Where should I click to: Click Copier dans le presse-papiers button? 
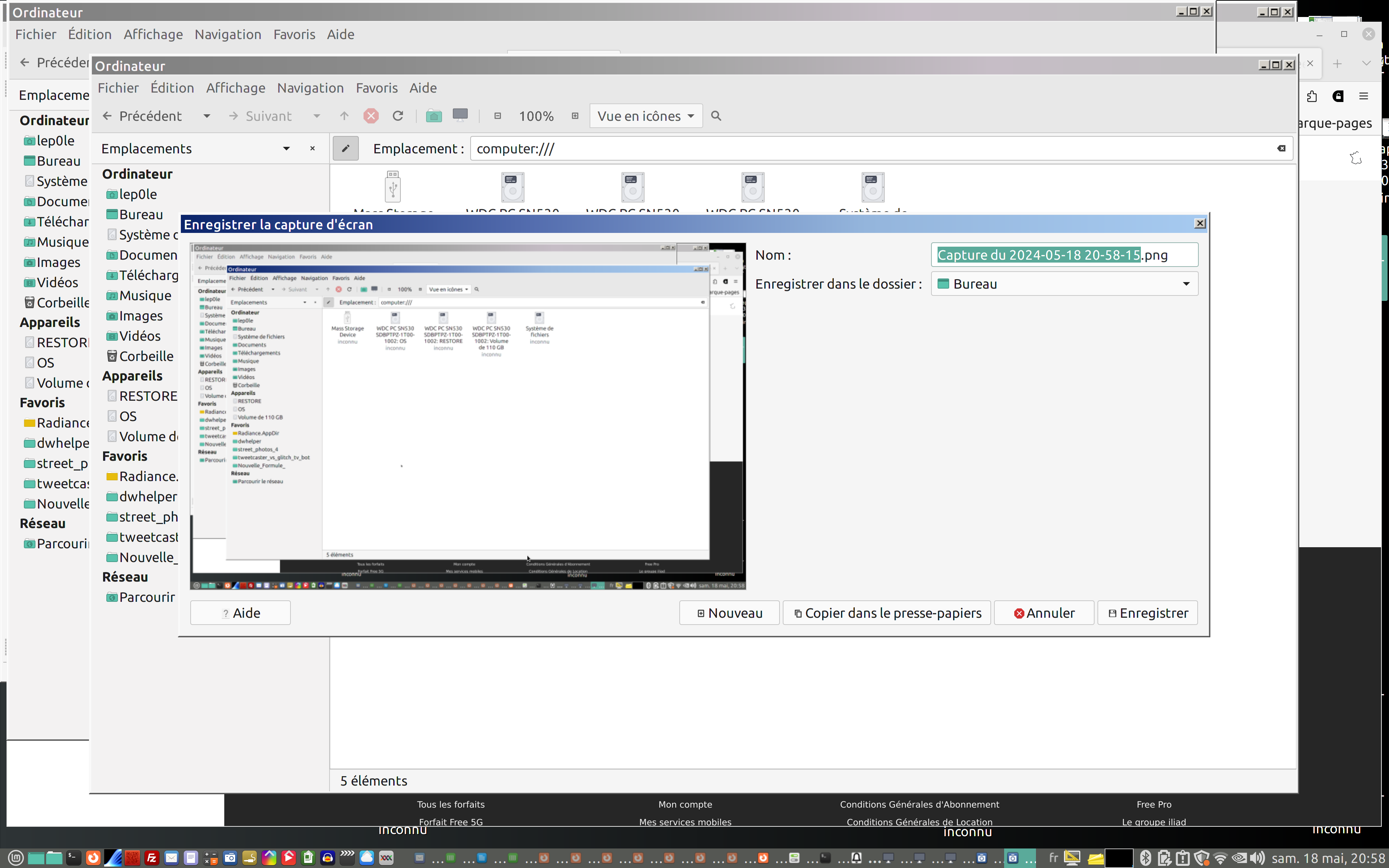coord(887,613)
